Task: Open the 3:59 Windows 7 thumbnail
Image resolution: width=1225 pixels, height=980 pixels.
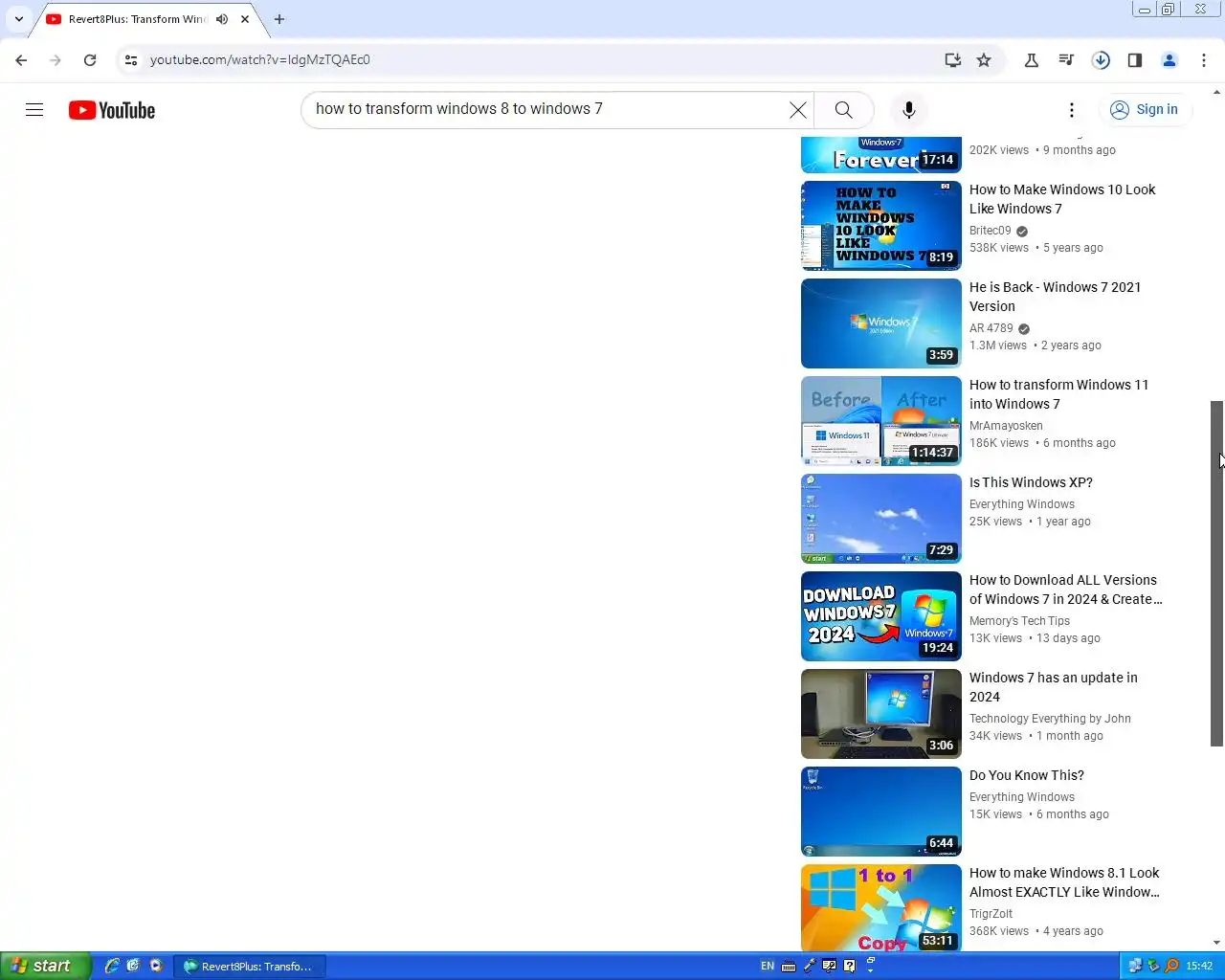Action: tap(880, 323)
